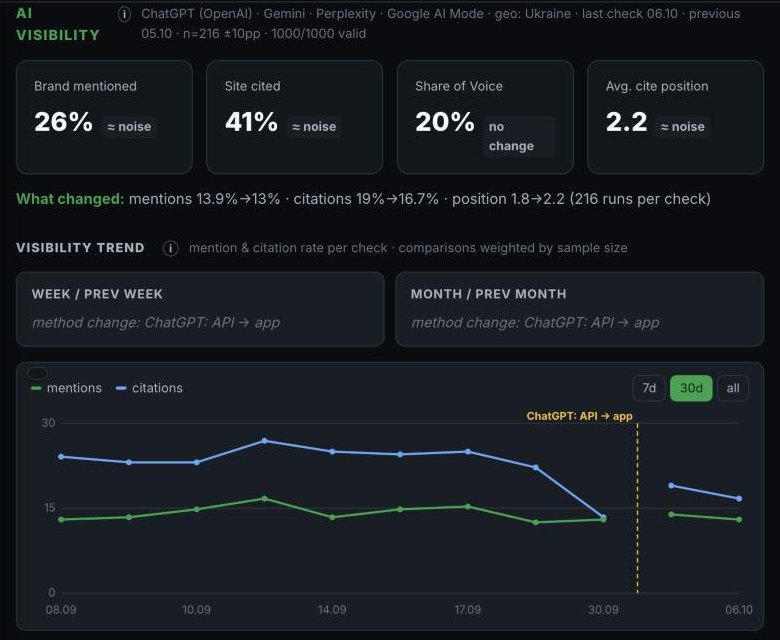Click the Week / Prev Week panel

pos(200,309)
